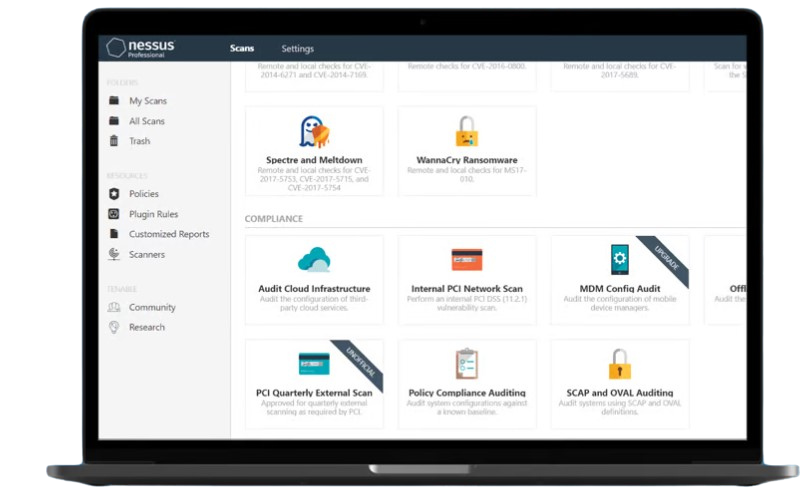Viewport: 803px width, 491px height.
Task: Select the Internal PCI Network Scan title
Action: tap(467, 289)
